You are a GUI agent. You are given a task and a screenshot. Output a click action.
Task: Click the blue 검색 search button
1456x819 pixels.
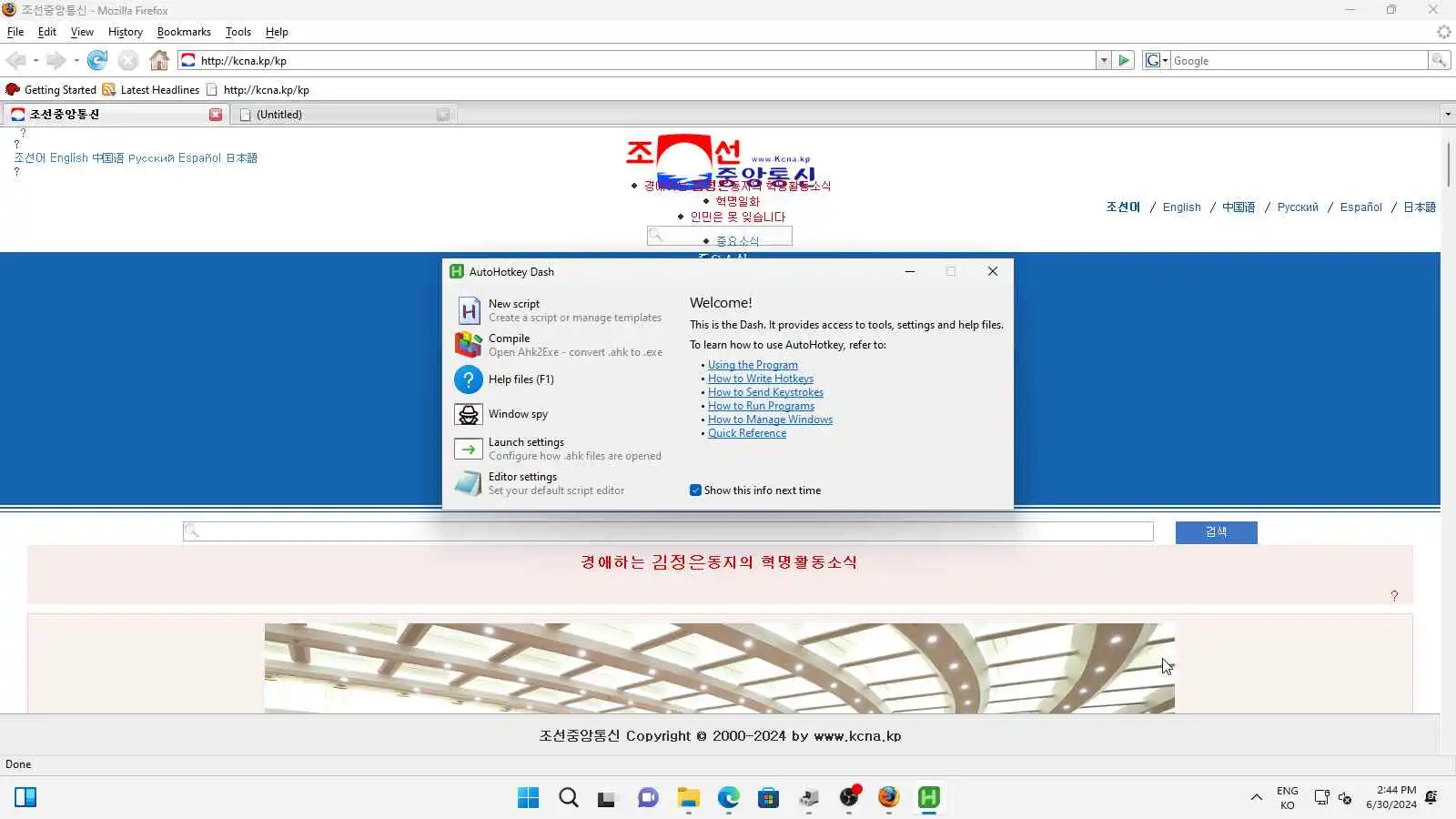point(1216,532)
